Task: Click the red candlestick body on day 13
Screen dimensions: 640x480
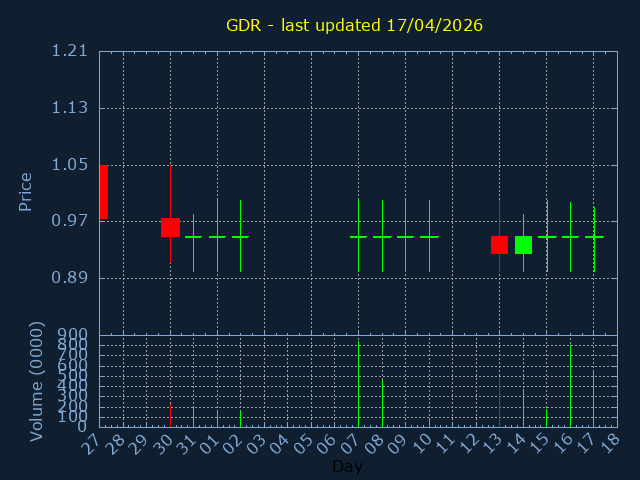Action: 499,245
